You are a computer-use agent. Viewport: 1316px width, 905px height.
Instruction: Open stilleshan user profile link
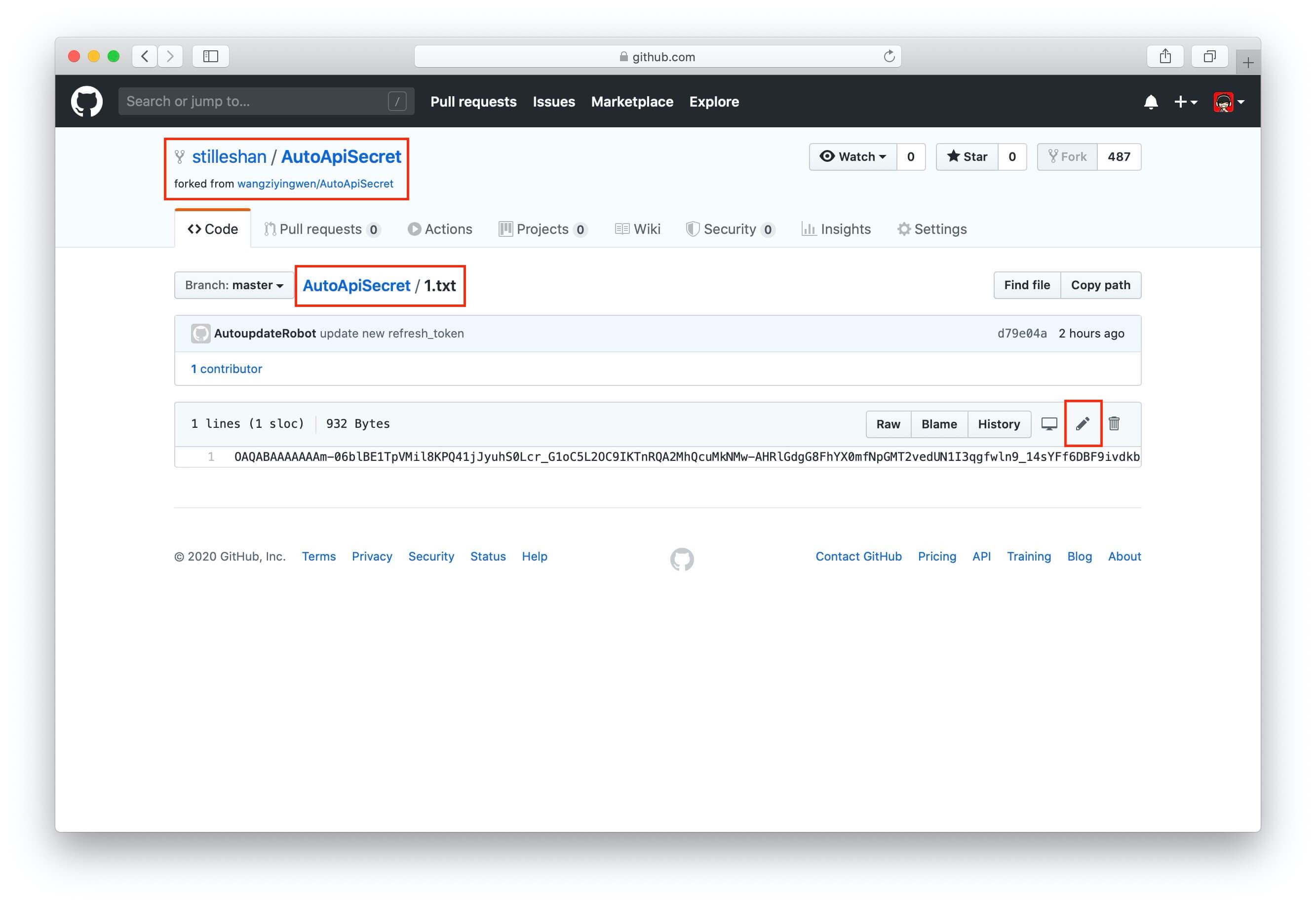[x=229, y=156]
